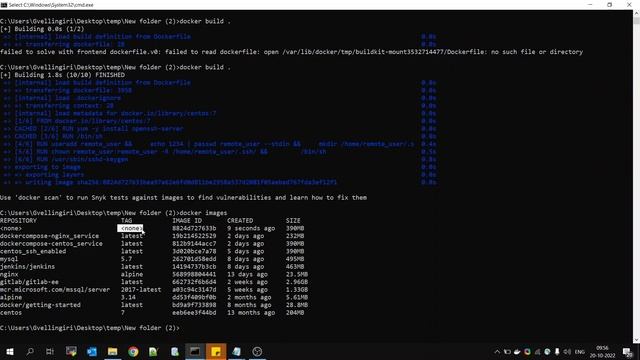Open the green app icon right of Chrome

point(153,351)
